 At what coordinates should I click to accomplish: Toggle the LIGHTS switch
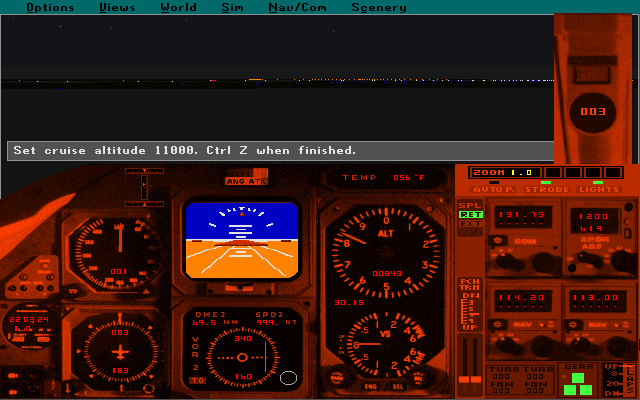[x=598, y=187]
